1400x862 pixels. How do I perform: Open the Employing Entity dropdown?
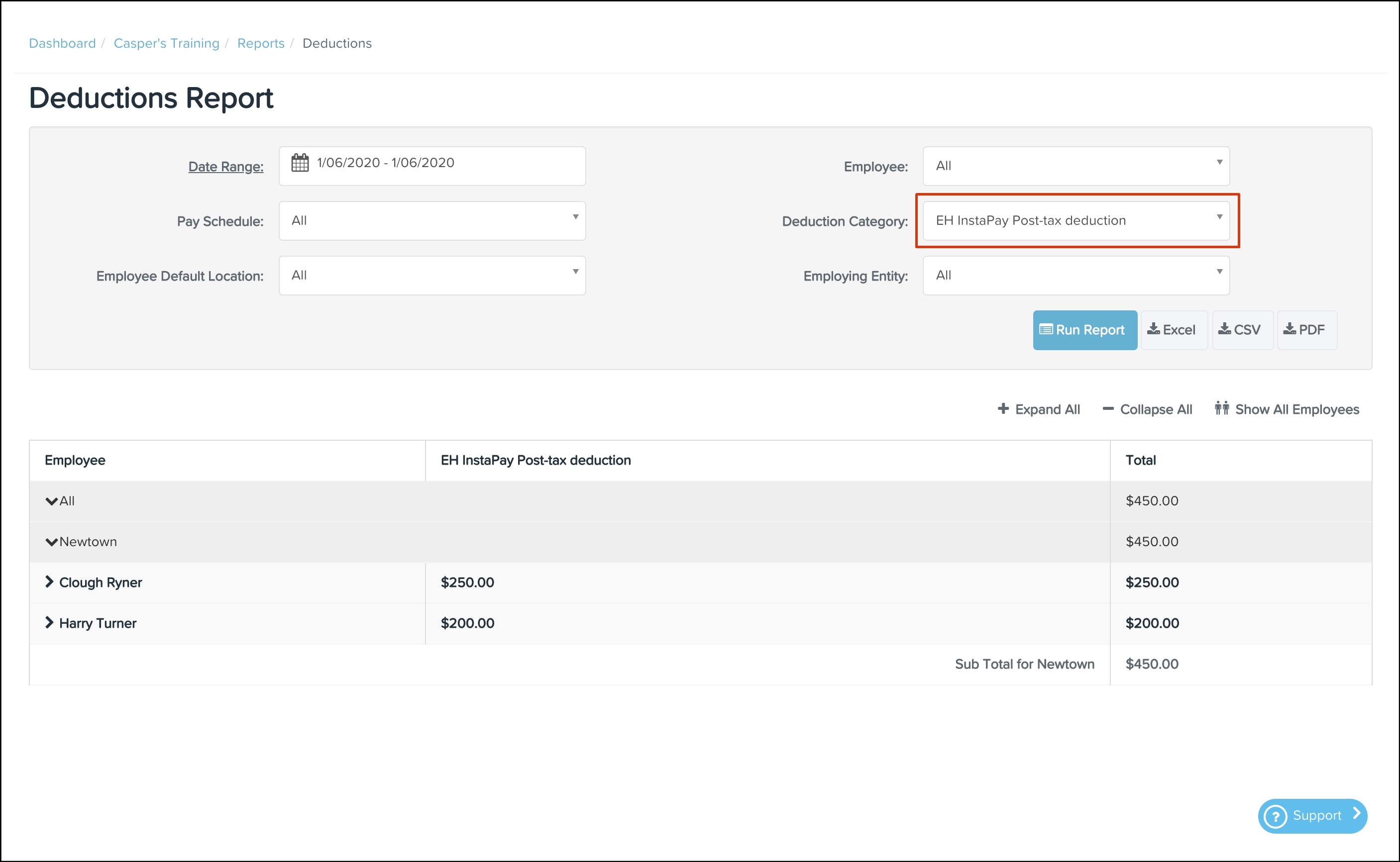[1076, 276]
